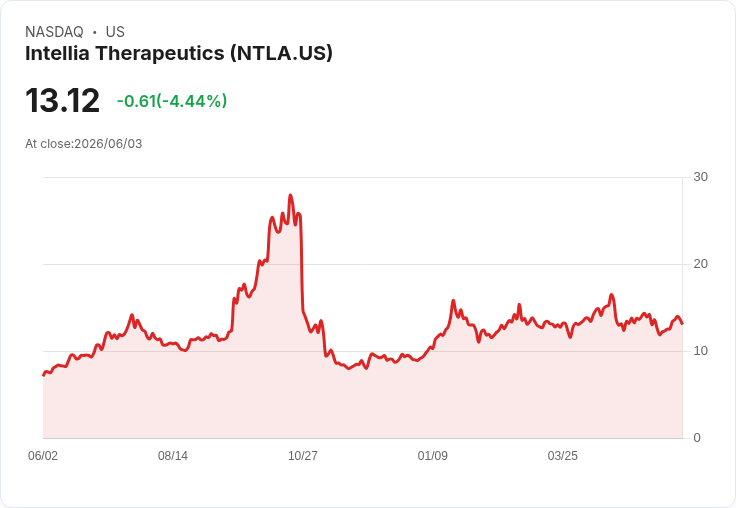
Task: Click the 13.12 closing price
Action: pos(62,101)
